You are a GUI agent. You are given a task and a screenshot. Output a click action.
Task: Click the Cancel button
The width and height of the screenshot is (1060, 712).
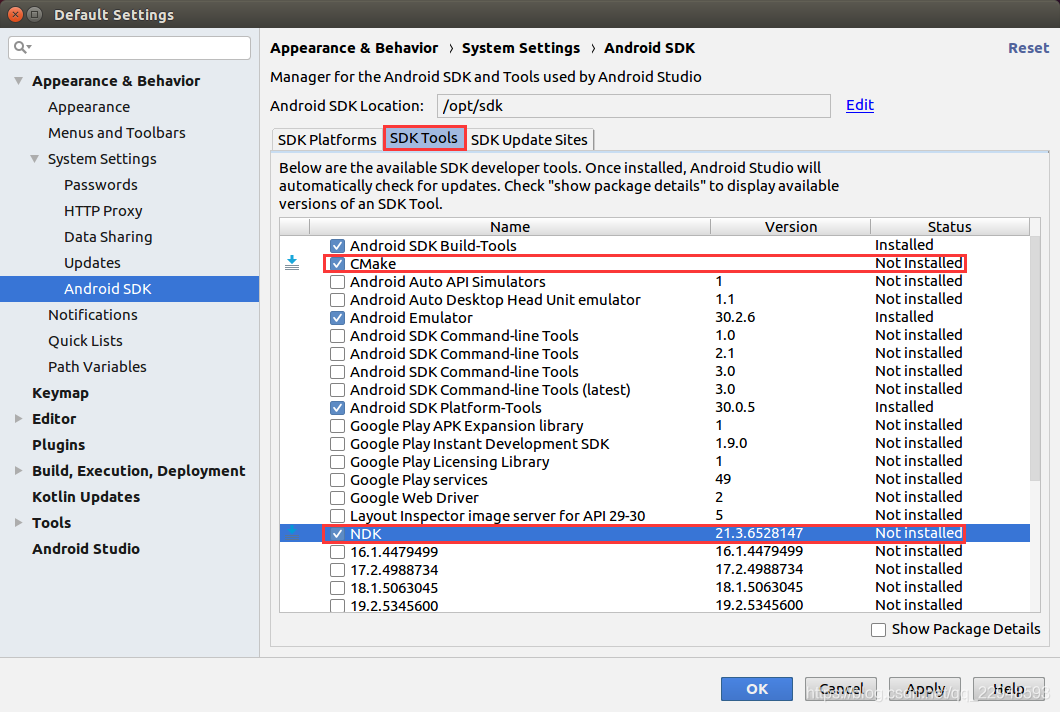click(841, 688)
